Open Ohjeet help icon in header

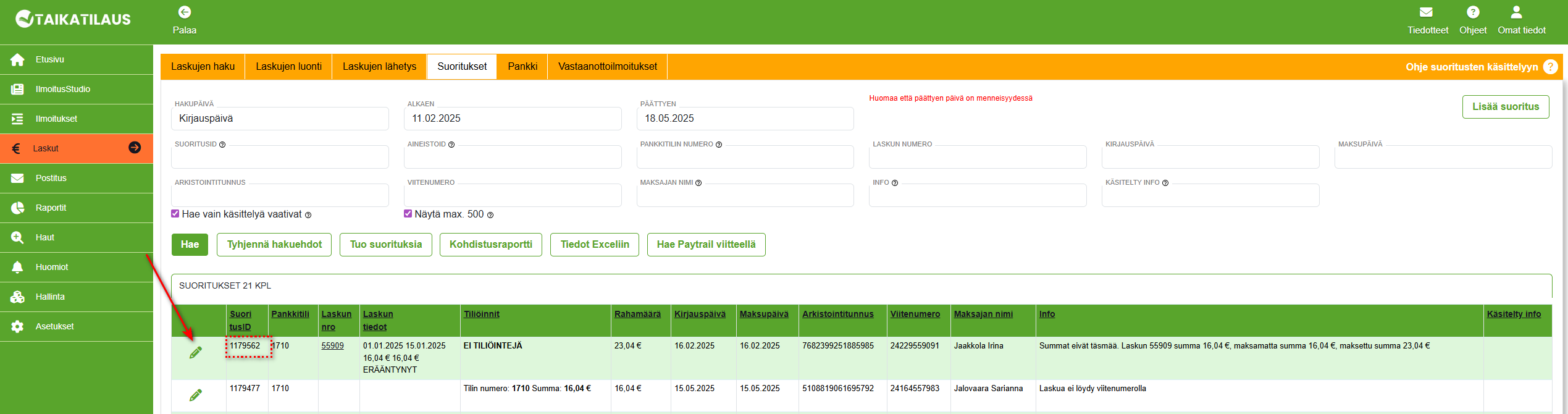click(1472, 12)
